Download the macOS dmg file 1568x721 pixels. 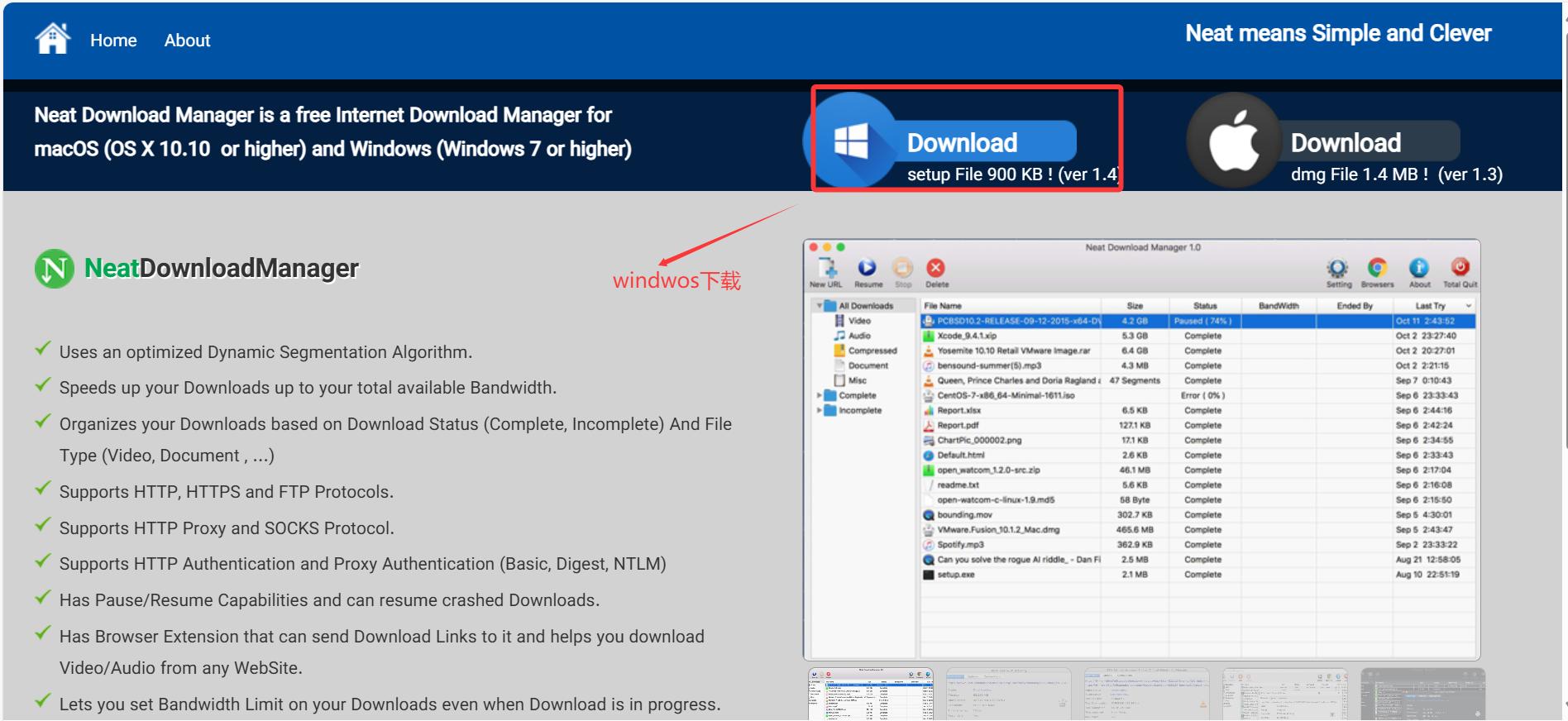(1323, 141)
